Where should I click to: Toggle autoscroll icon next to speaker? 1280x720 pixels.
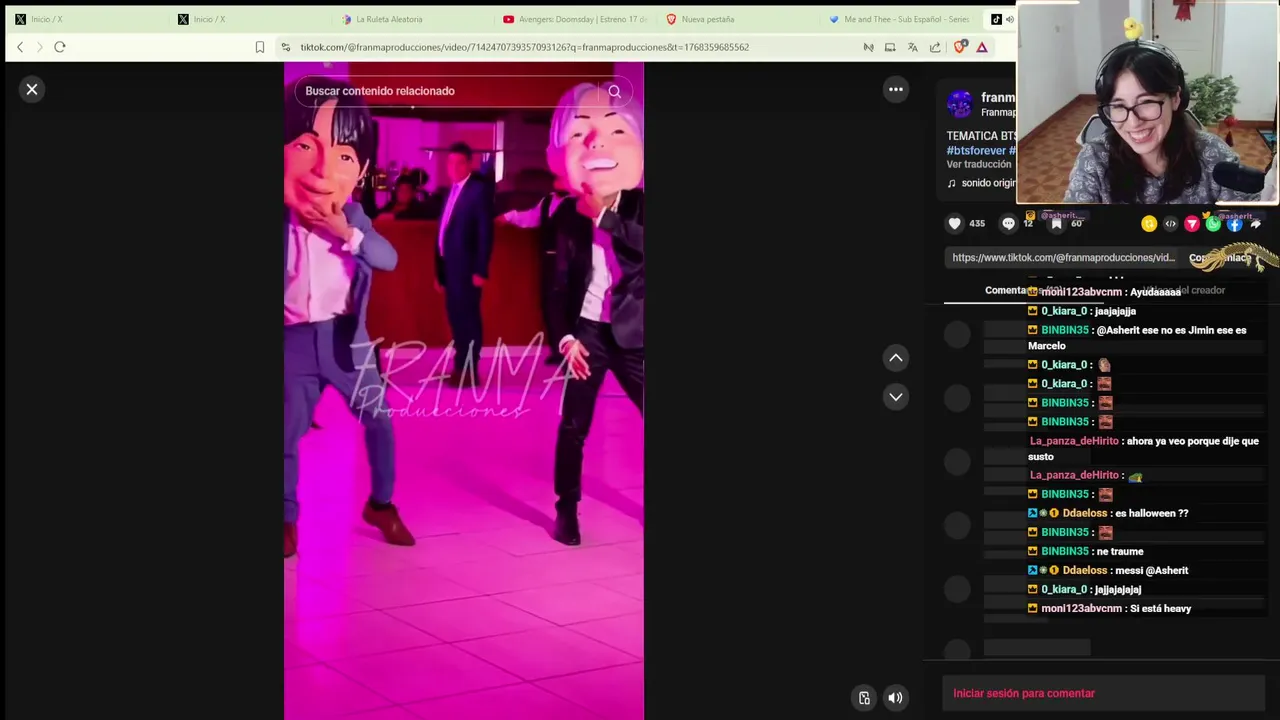[x=864, y=698]
